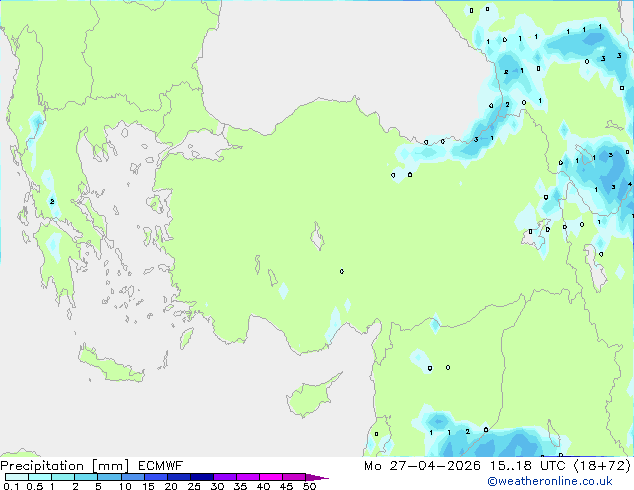
Task: Click the island of Crete on map
Action: [109, 366]
